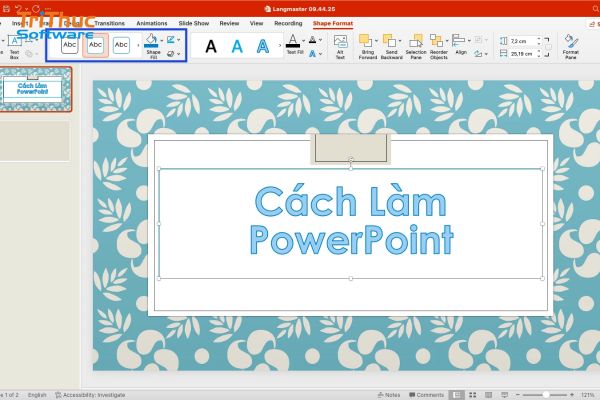Apply the solid blue A WordArt style
This screenshot has height=400, width=600.
pyautogui.click(x=237, y=46)
